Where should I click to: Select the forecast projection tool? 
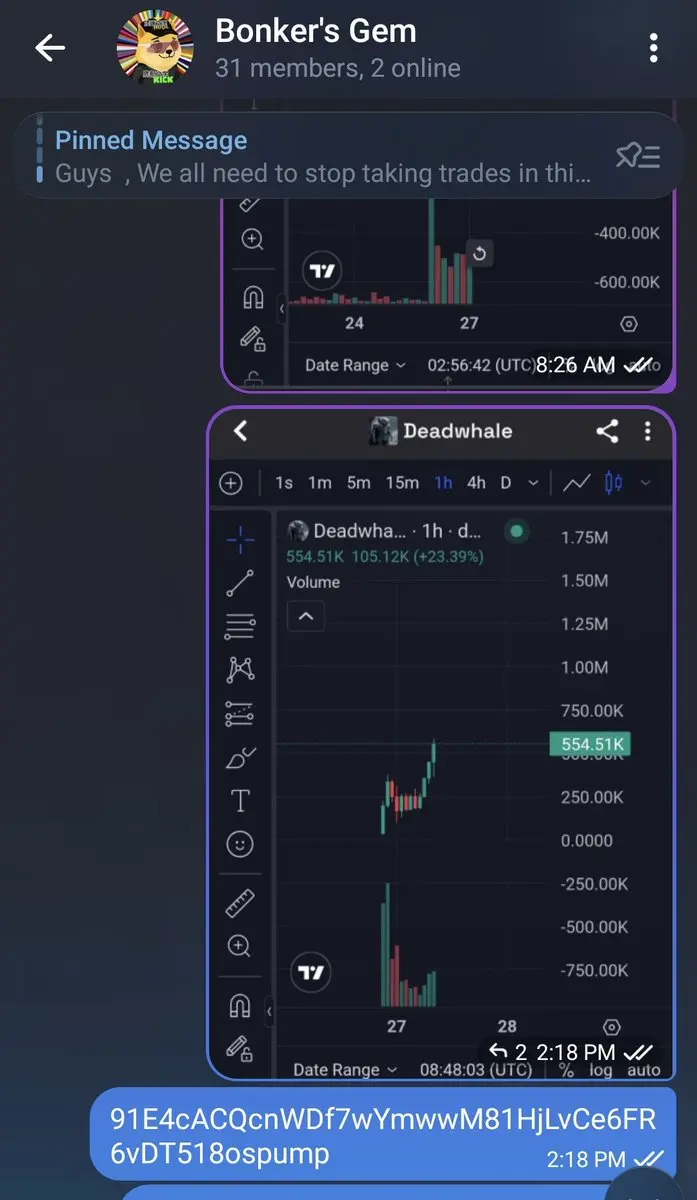[240, 714]
